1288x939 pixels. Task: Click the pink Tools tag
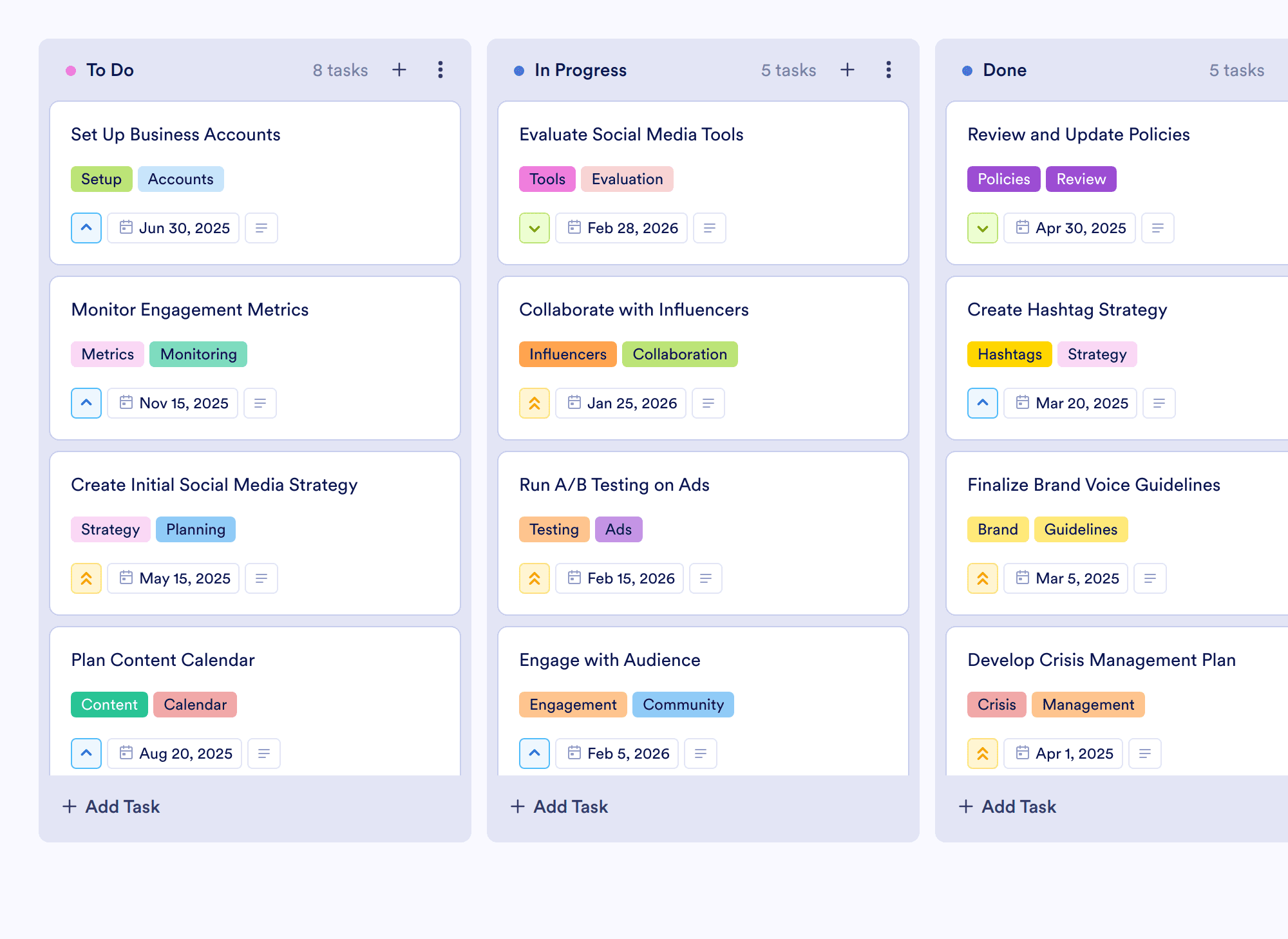[x=547, y=179]
